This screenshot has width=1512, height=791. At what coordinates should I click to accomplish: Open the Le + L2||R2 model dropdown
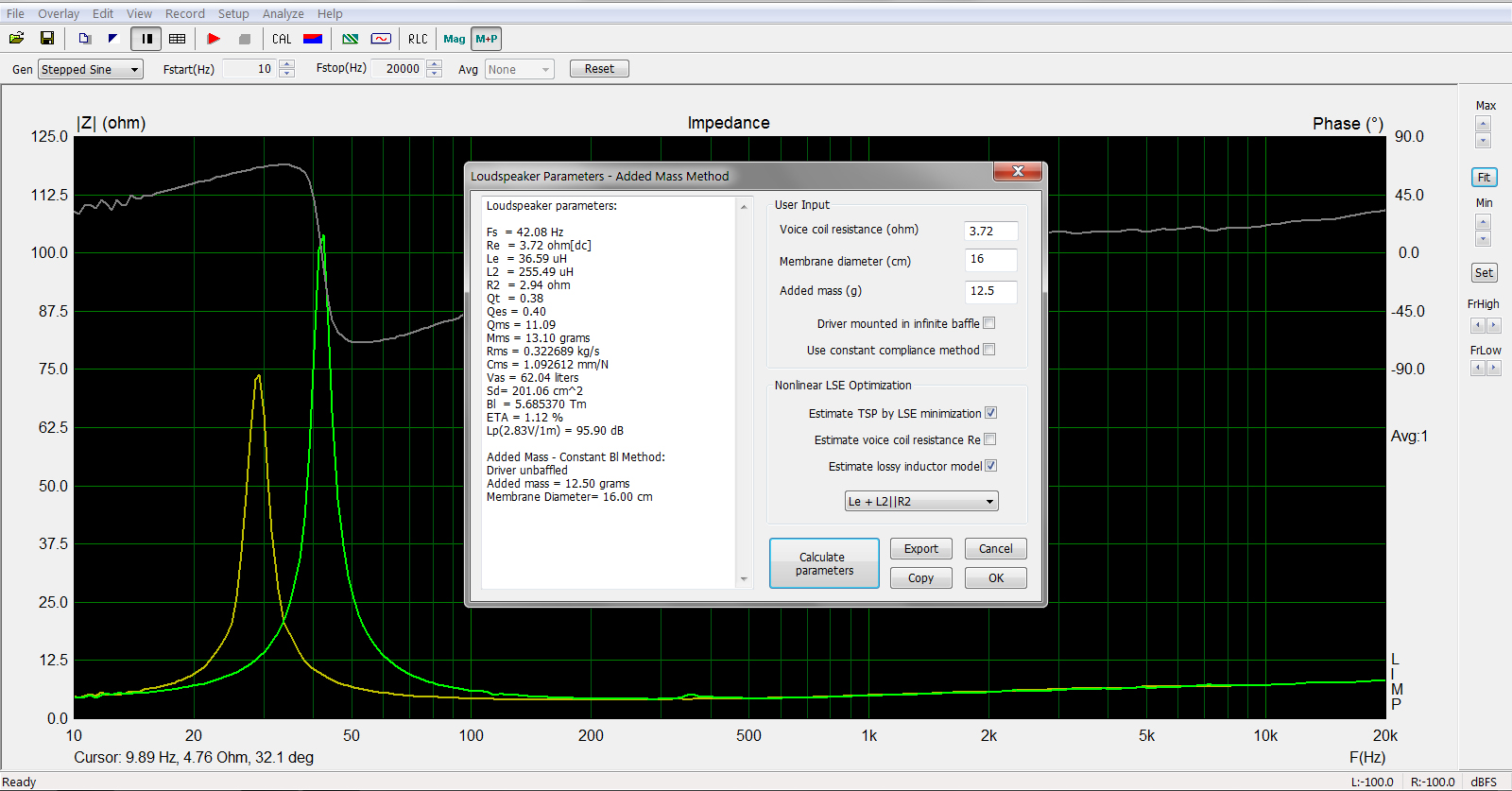tap(921, 501)
